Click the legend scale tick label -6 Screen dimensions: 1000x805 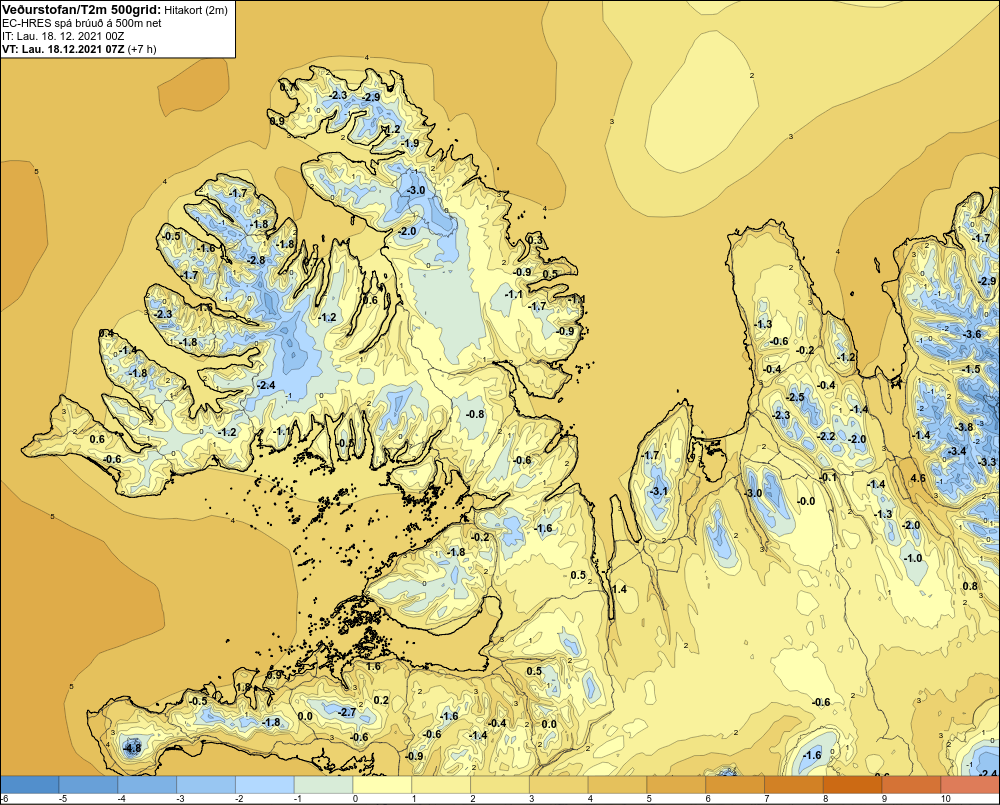tap(4, 799)
